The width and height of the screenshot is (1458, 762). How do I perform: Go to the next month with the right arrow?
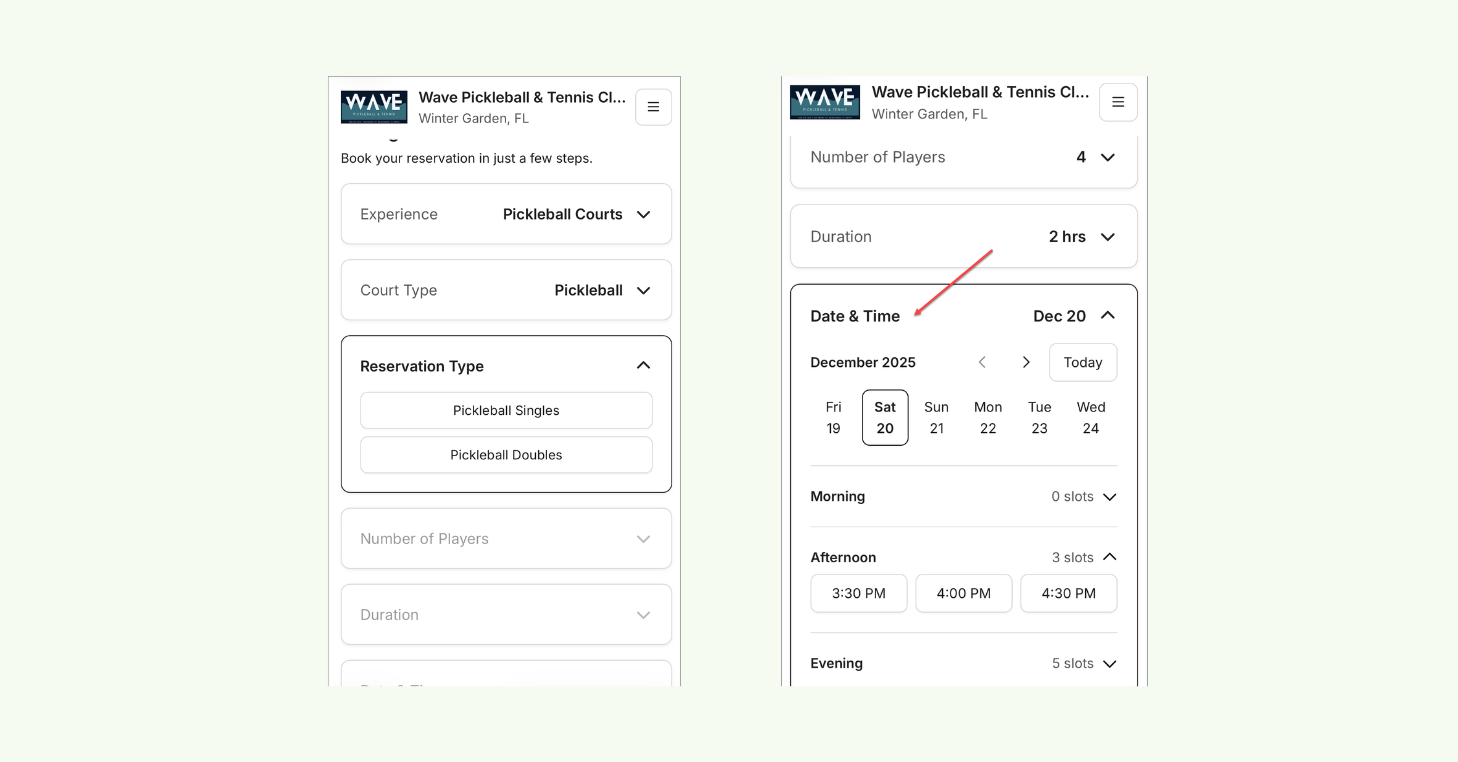click(x=1026, y=362)
